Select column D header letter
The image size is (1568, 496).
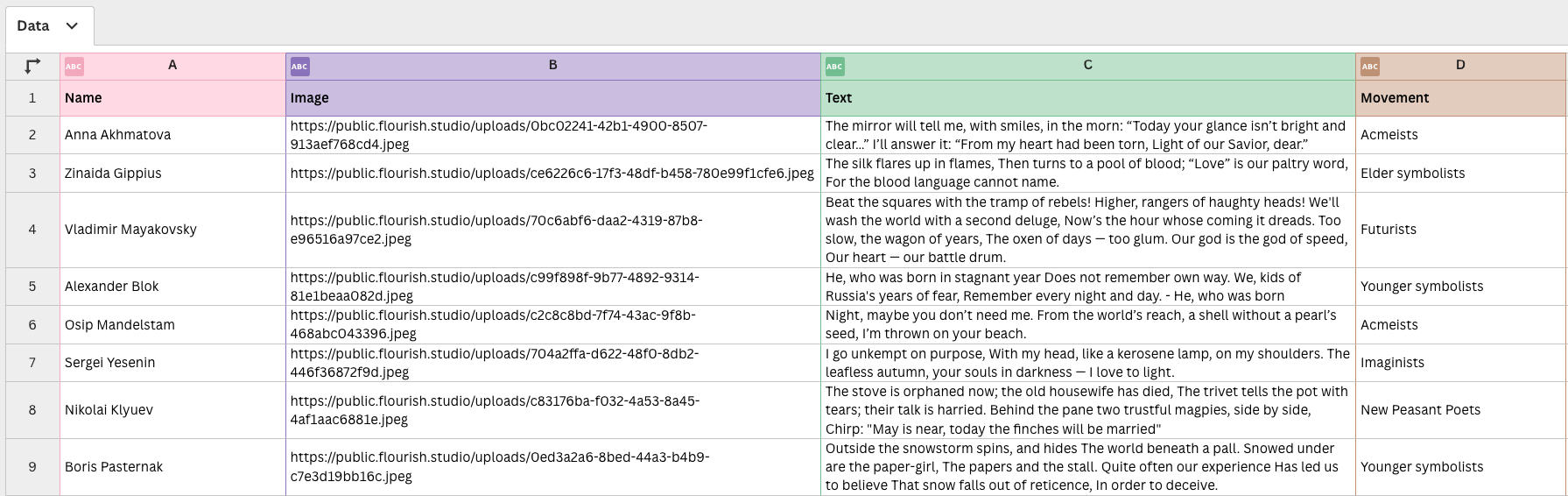point(1460,66)
